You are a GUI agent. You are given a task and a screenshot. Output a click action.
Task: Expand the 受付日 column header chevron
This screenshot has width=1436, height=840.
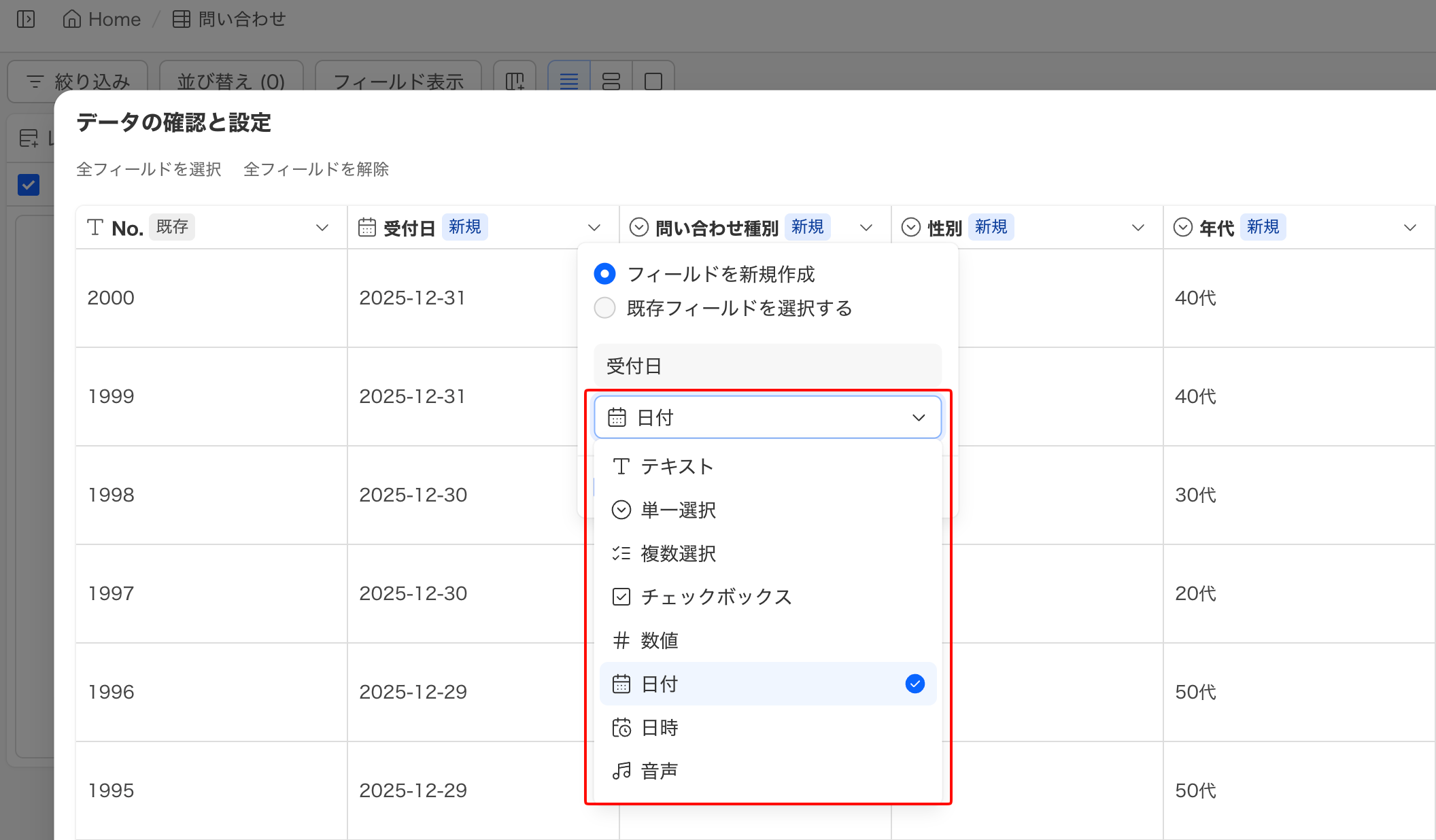pyautogui.click(x=594, y=228)
